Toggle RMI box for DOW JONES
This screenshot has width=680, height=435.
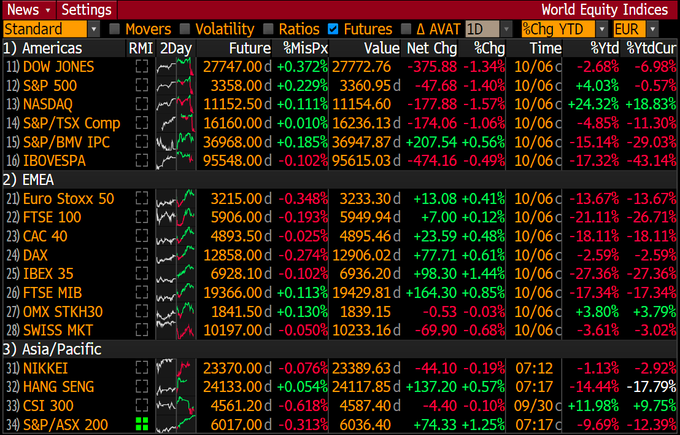[142, 66]
